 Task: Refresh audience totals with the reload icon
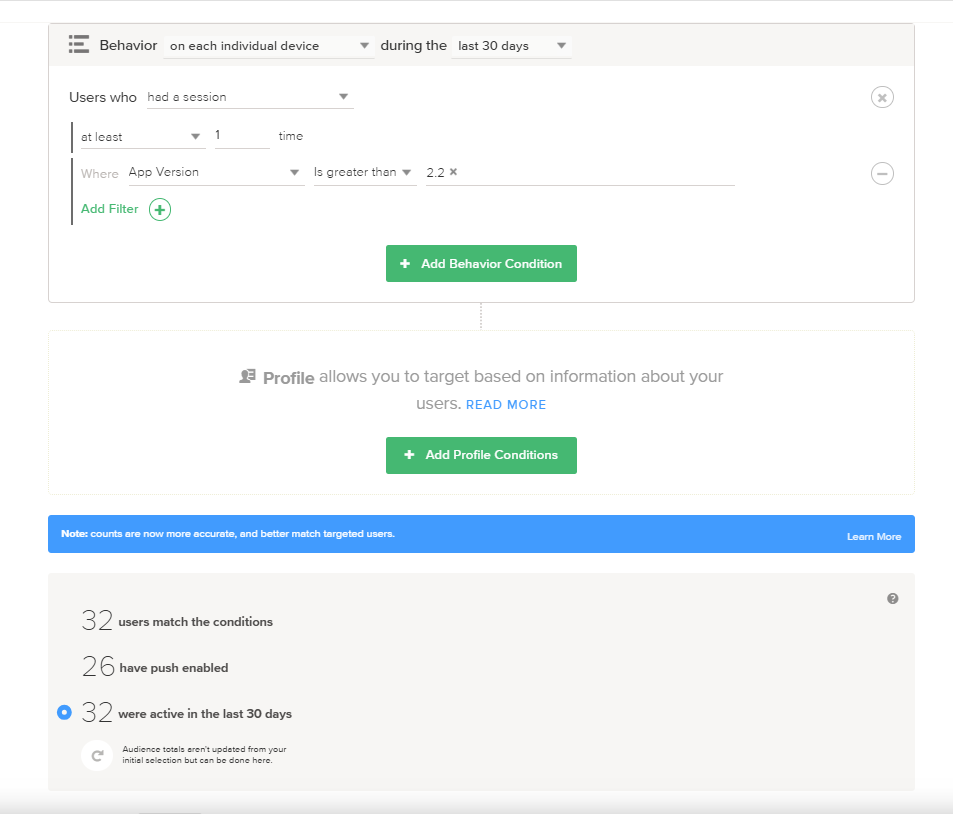click(x=97, y=756)
